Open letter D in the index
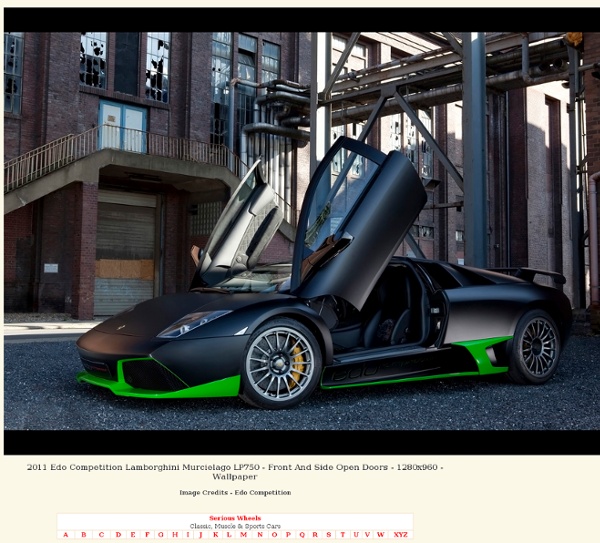Image resolution: width=600 pixels, height=543 pixels. click(x=118, y=535)
